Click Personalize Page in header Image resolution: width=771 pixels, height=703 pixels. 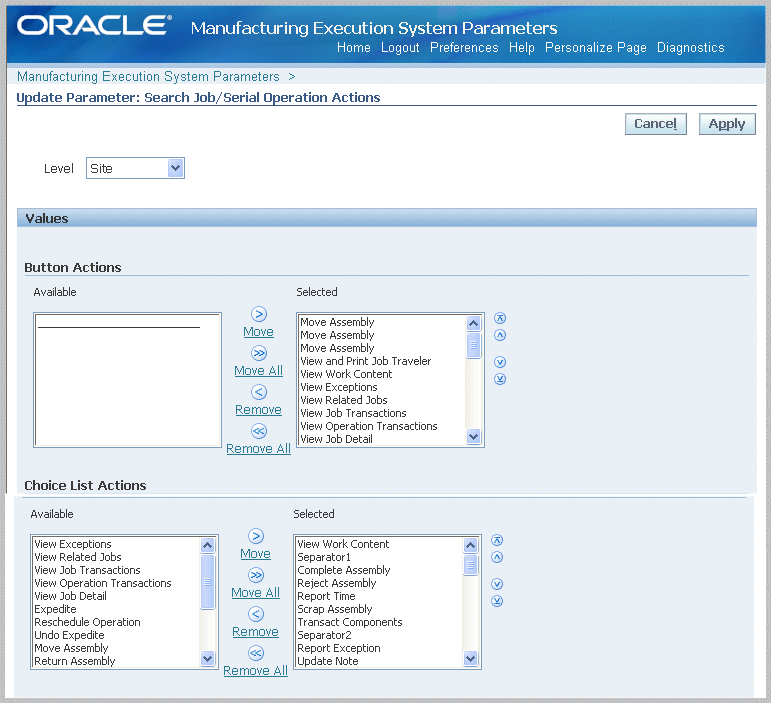point(595,48)
